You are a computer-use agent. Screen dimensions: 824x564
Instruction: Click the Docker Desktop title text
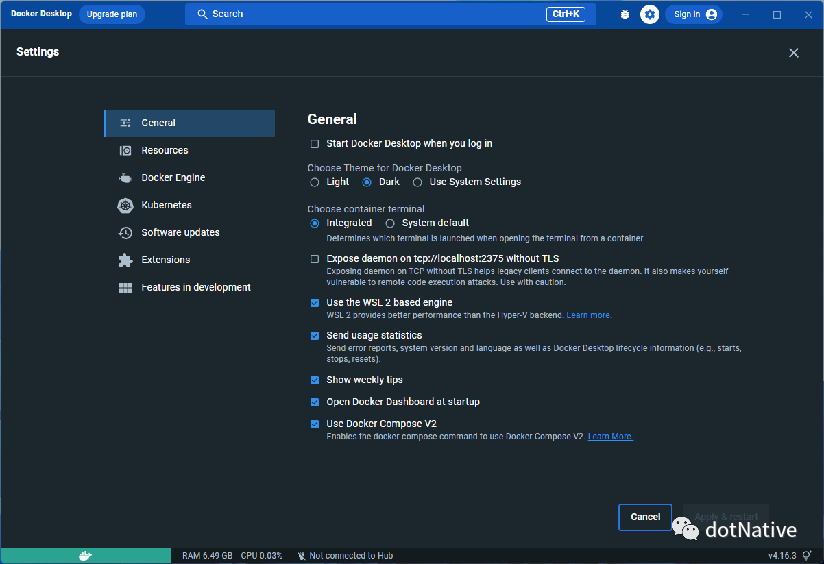[41, 14]
